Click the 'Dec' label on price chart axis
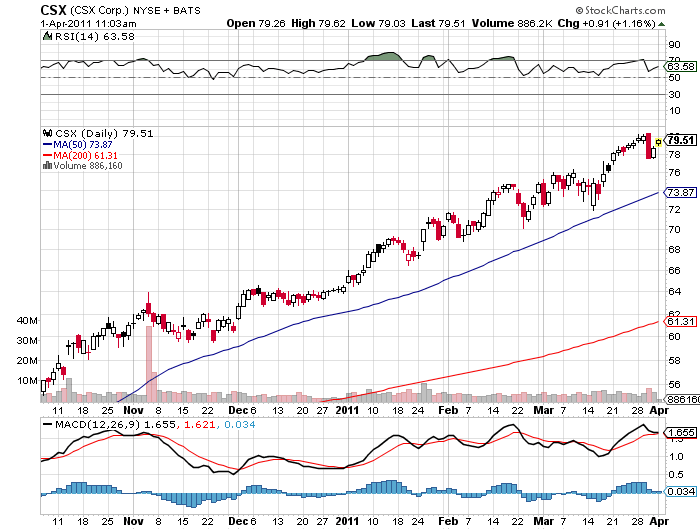700x530 pixels. (x=238, y=410)
